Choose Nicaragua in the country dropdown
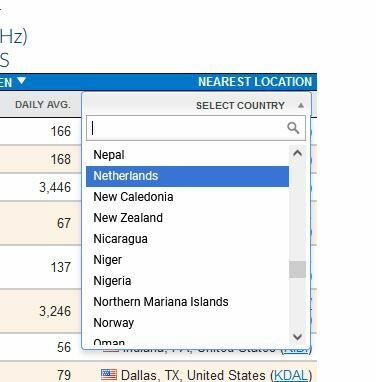 pos(187,239)
